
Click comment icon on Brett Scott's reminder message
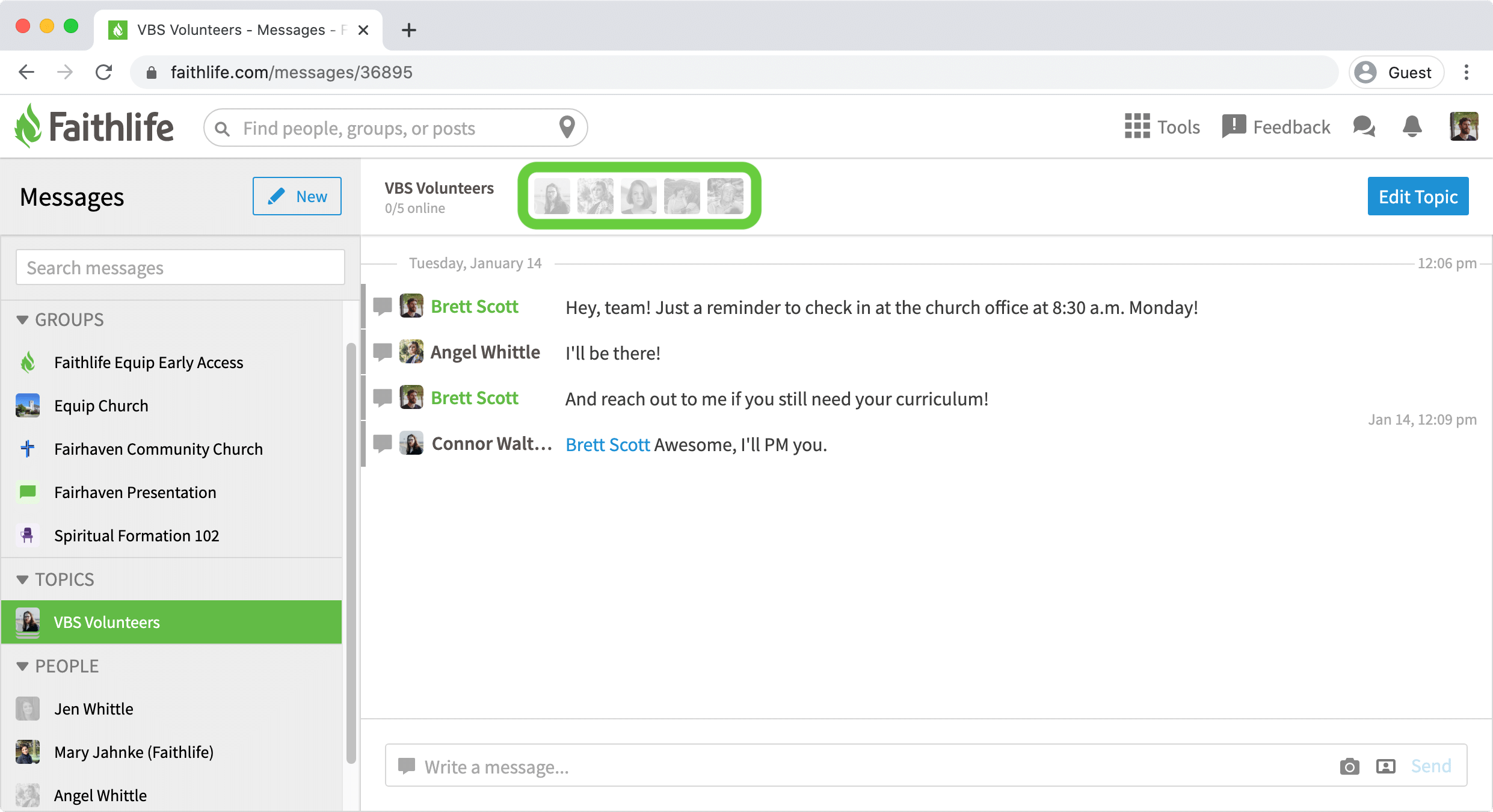(383, 307)
